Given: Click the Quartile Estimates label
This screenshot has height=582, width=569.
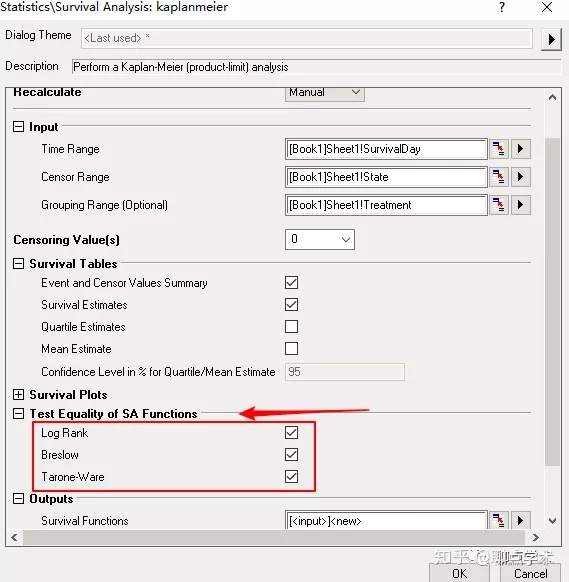Looking at the screenshot, I should (83, 327).
